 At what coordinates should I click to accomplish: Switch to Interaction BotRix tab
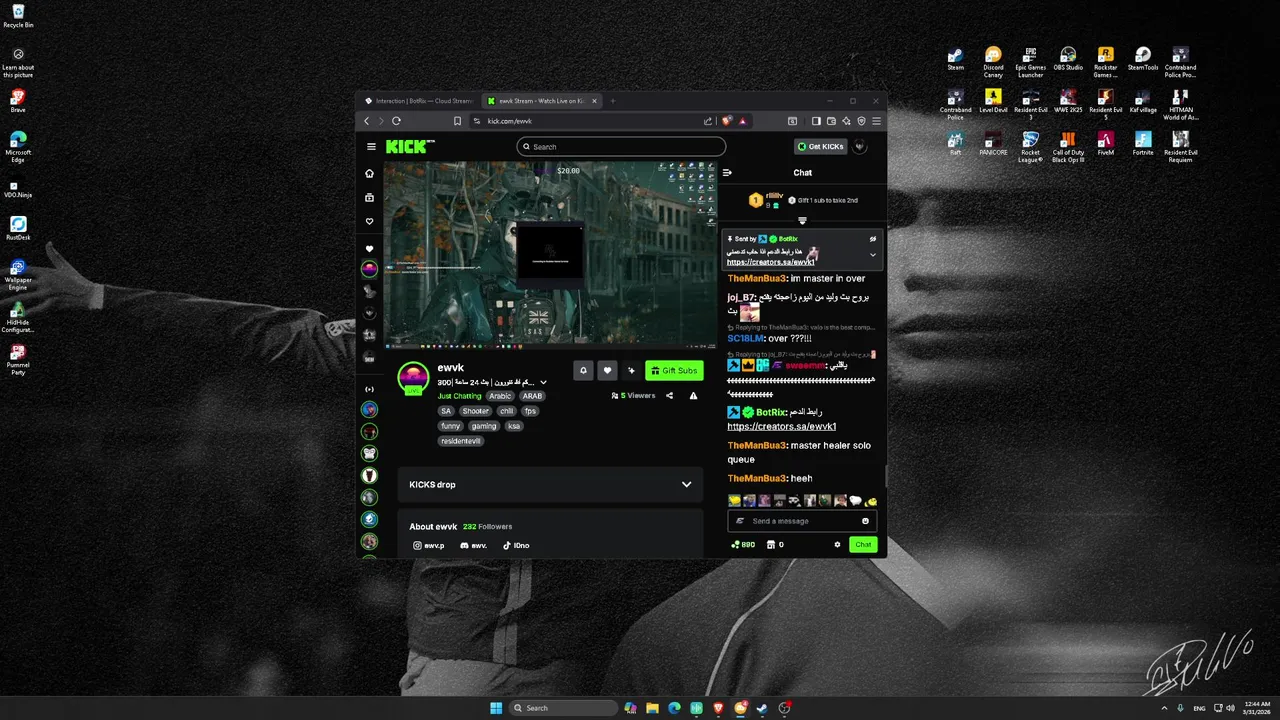[x=418, y=101]
